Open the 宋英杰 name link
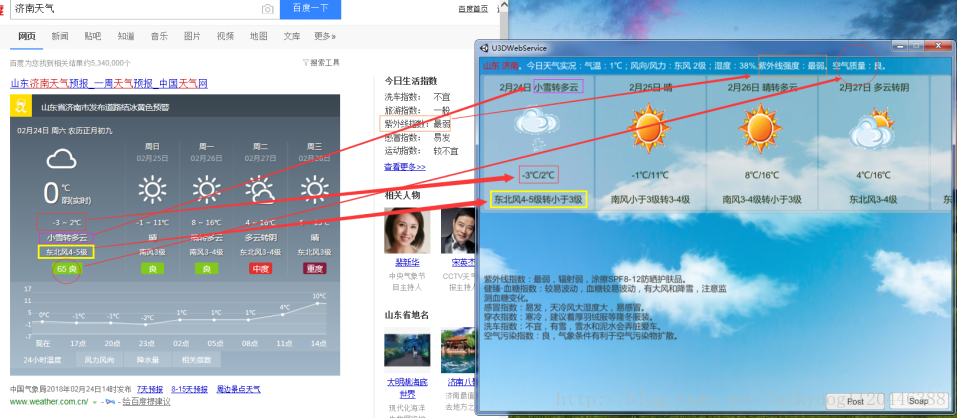957x419 pixels. (x=463, y=263)
